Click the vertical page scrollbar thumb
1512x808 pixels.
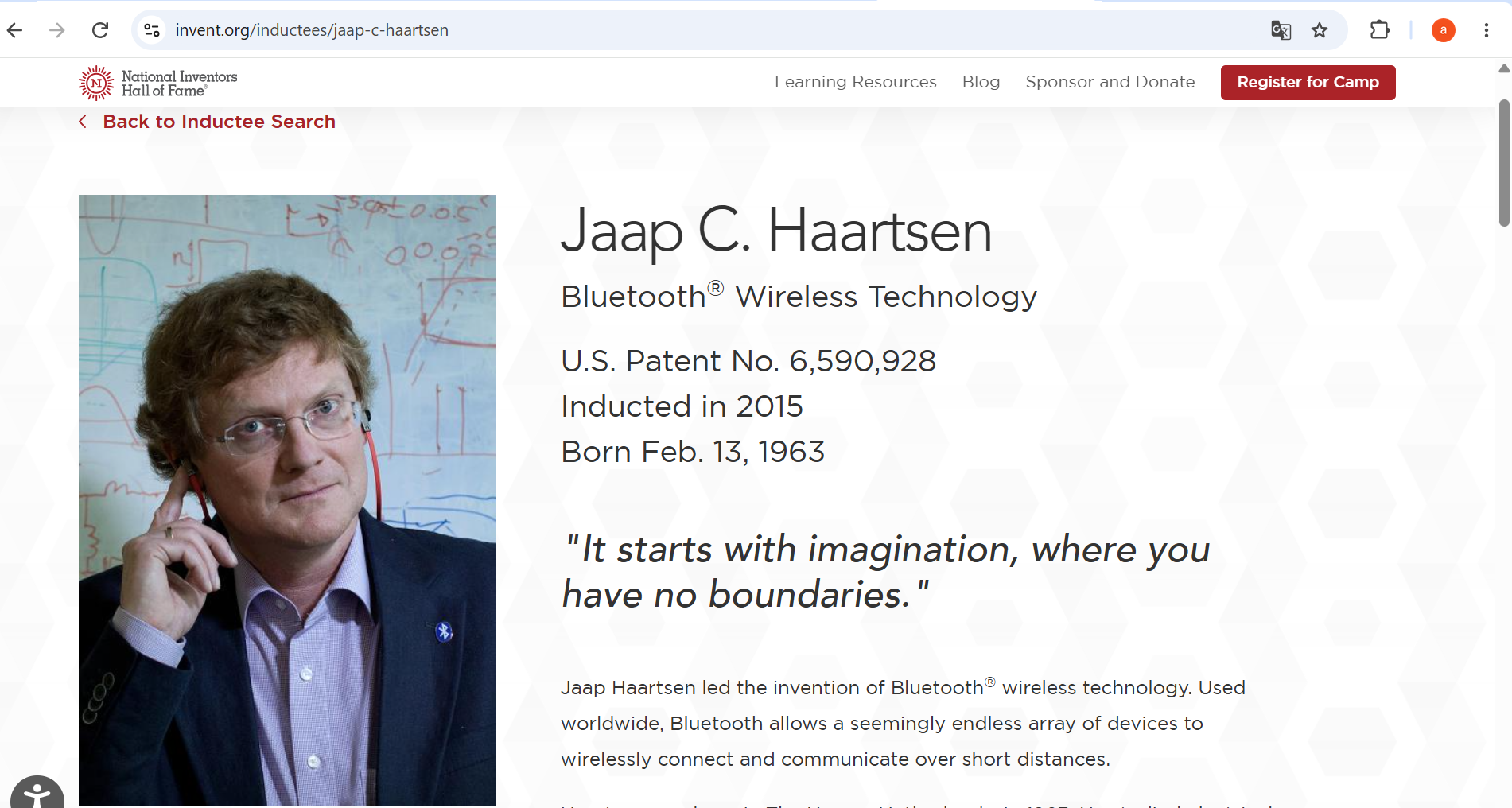1504,163
